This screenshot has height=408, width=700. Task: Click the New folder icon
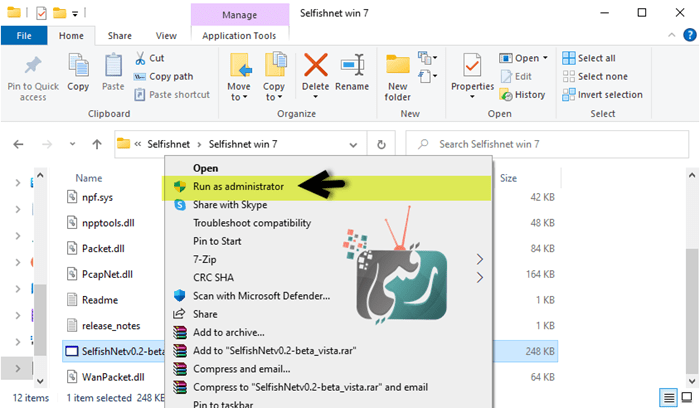point(397,65)
